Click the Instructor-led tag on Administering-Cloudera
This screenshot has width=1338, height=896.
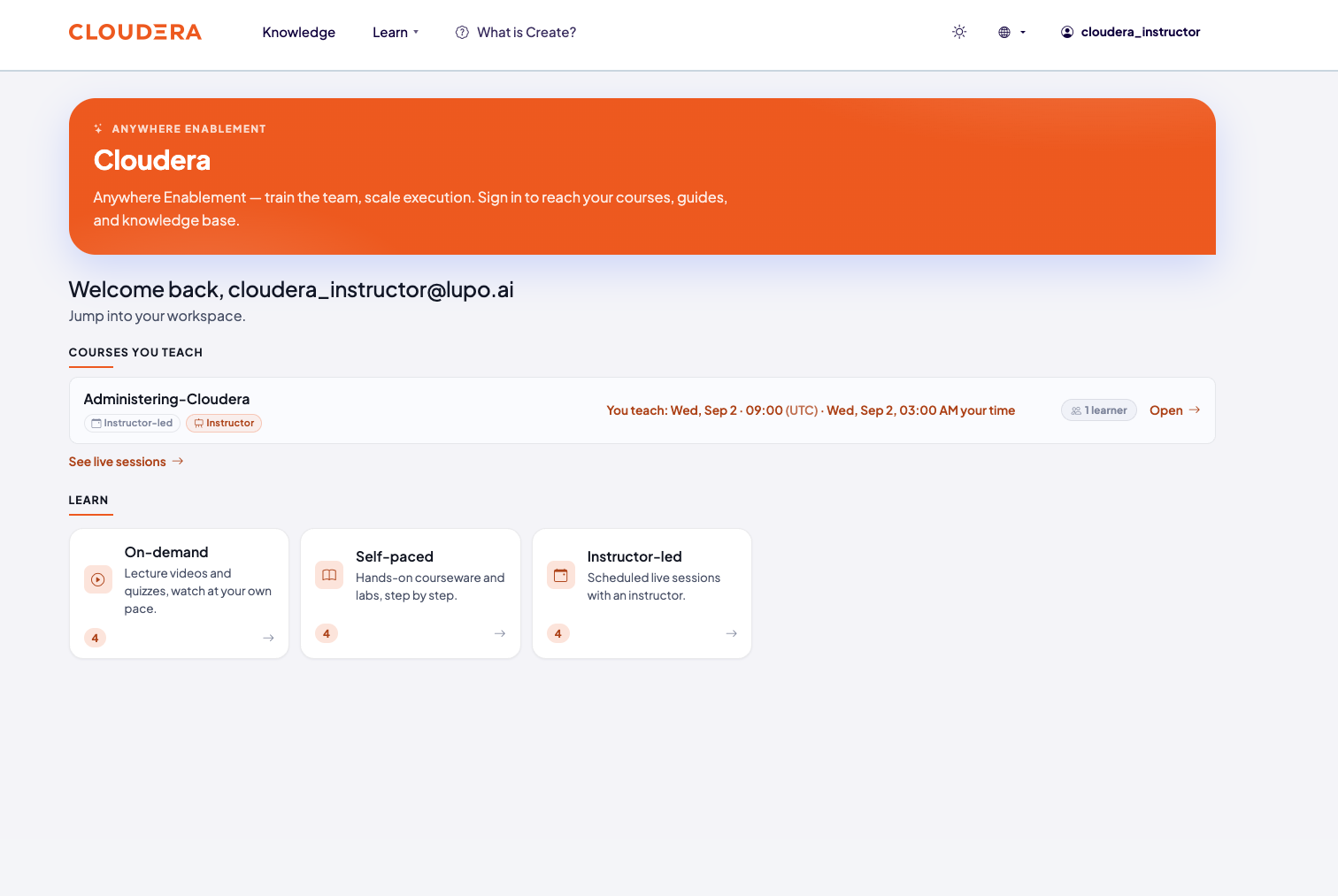click(132, 423)
